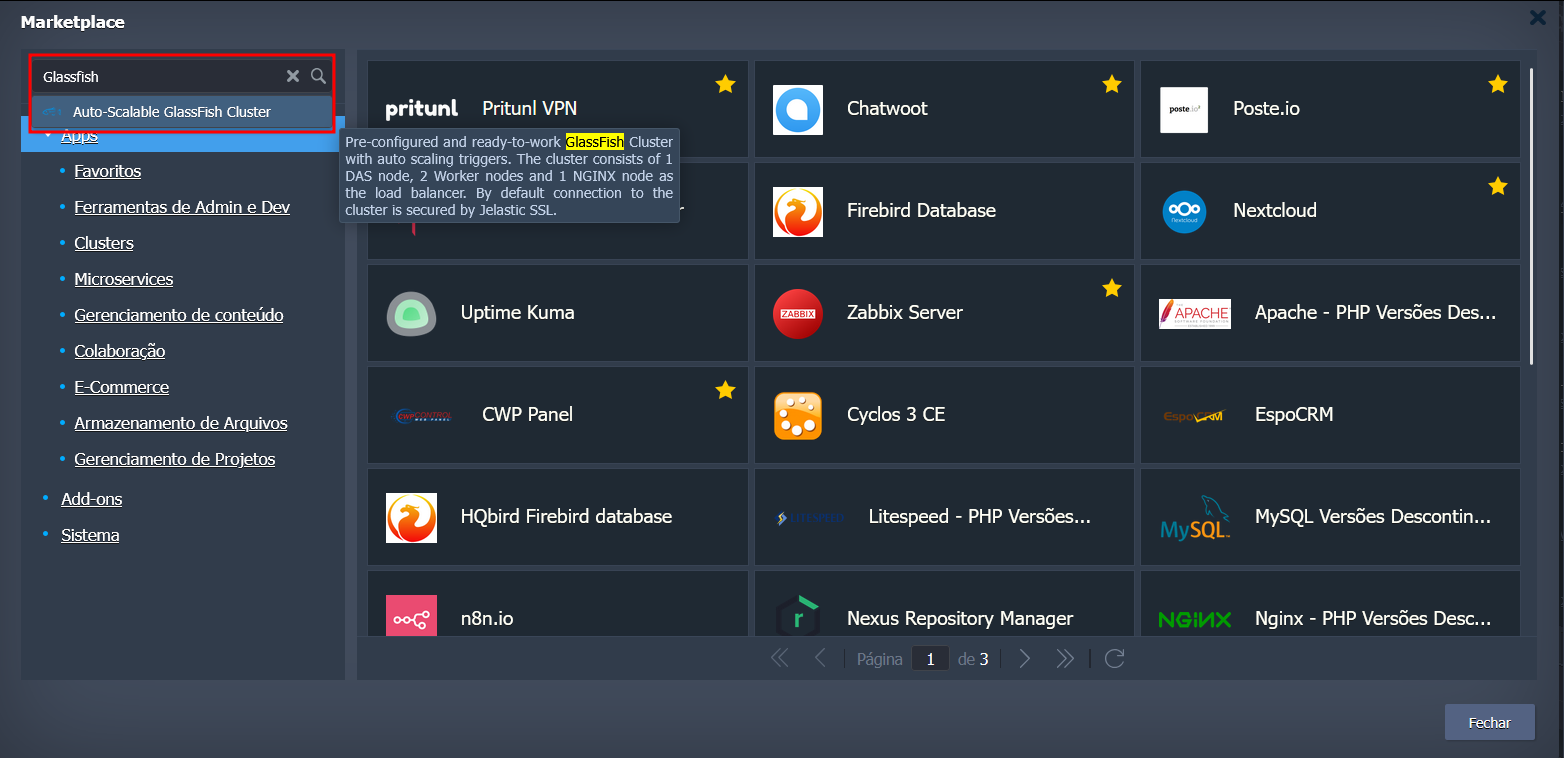Screen dimensions: 1564x758
Task: Click the Firebird Database icon
Action: 798,211
